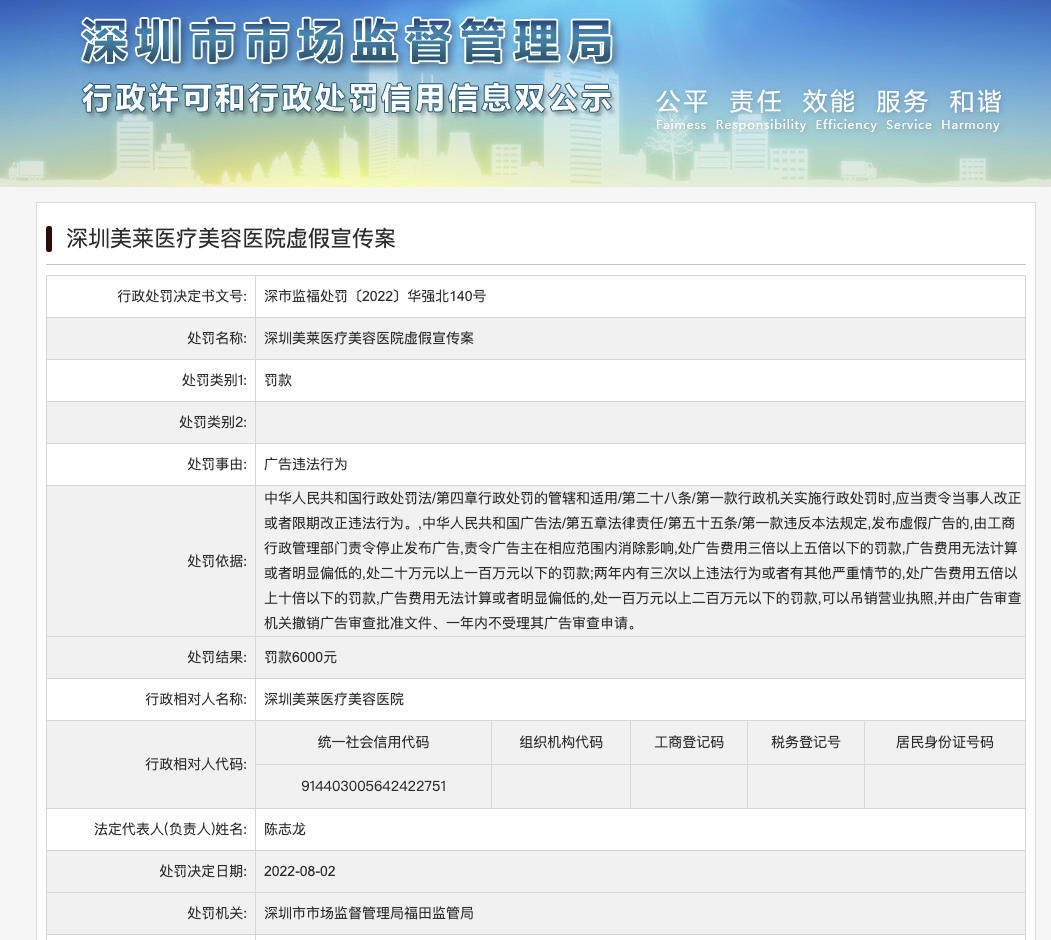Screen dimensions: 1051x940
Task: Click the 公平 责任 效能 服务 和谐 slogan
Action: point(827,102)
